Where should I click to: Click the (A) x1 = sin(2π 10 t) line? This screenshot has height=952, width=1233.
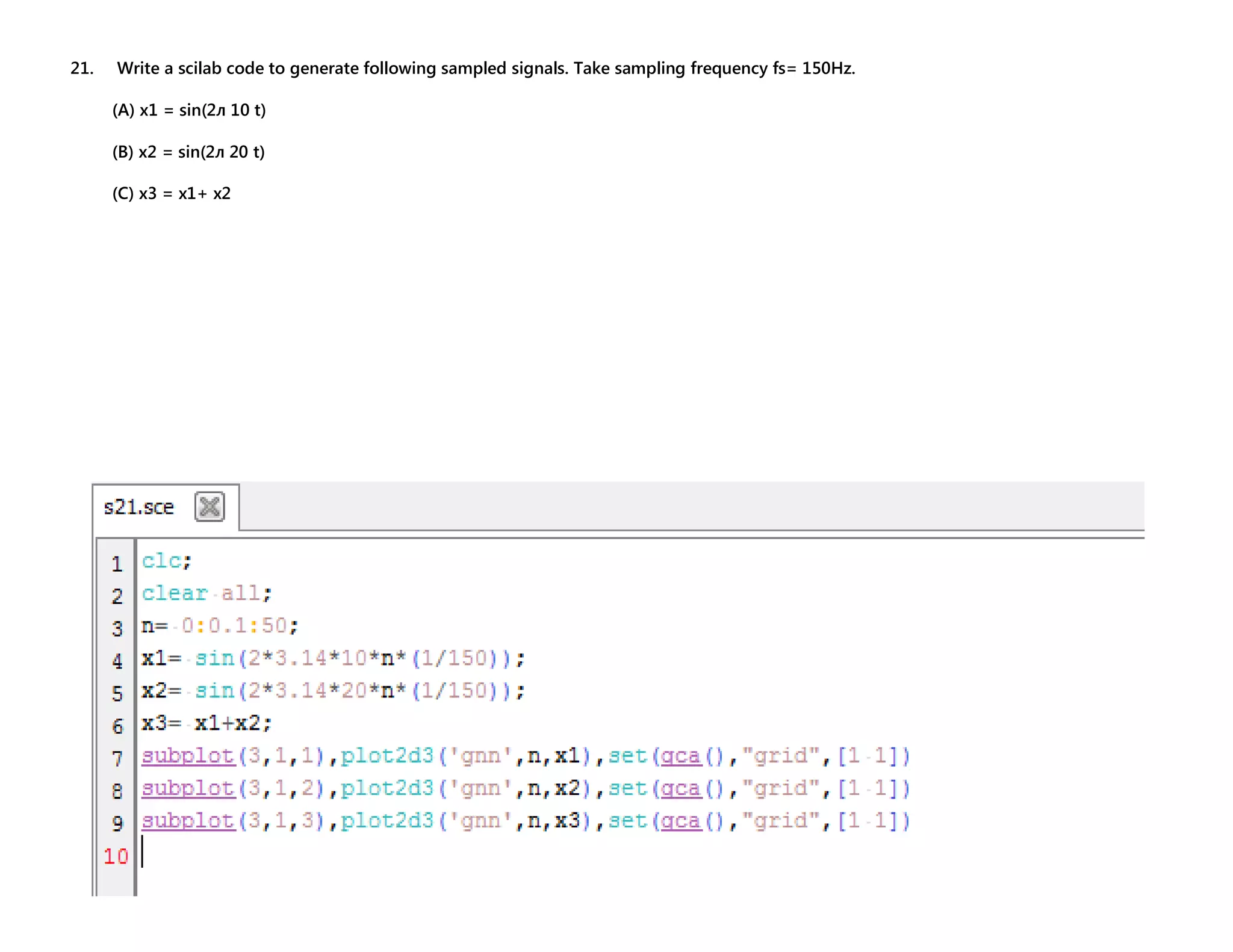coord(189,110)
